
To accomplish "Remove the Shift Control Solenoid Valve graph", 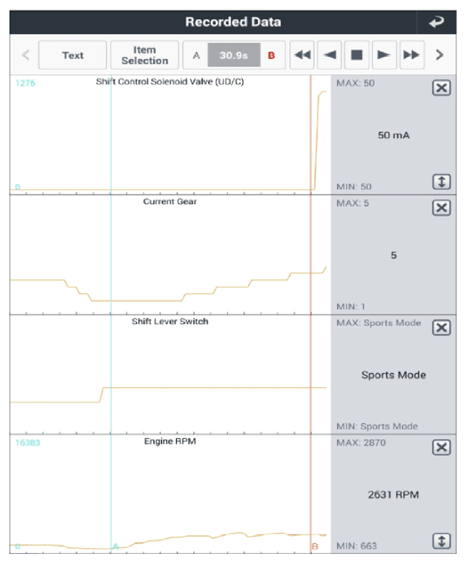I will click(441, 88).
